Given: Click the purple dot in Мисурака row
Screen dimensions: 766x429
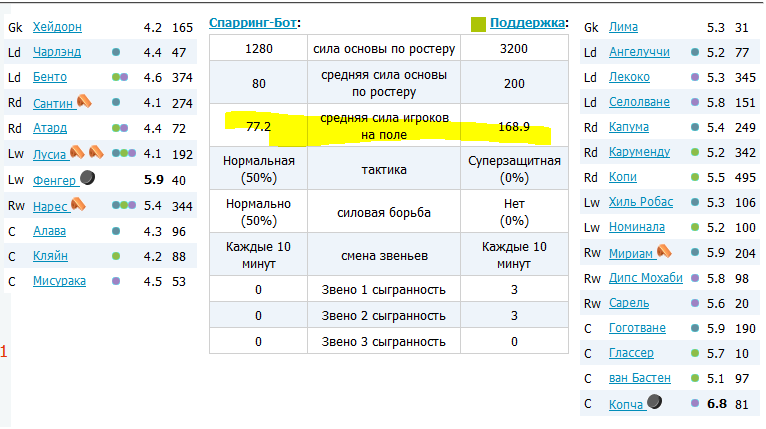Looking at the screenshot, I should click(x=116, y=281).
